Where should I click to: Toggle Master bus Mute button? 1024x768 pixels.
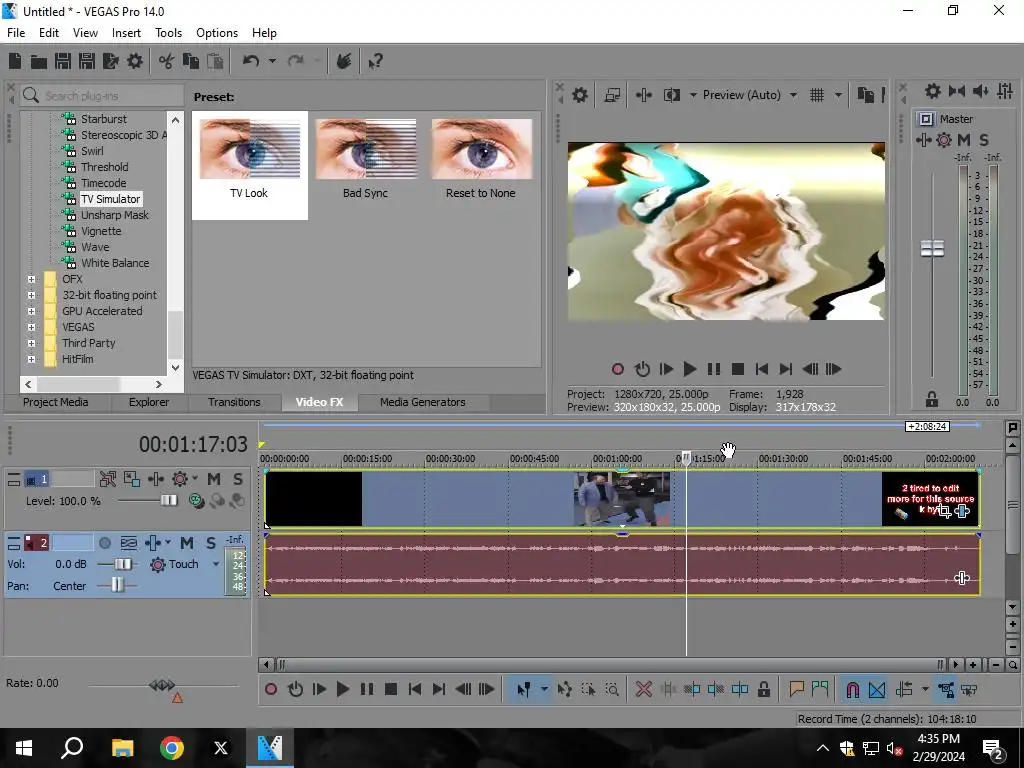(964, 140)
